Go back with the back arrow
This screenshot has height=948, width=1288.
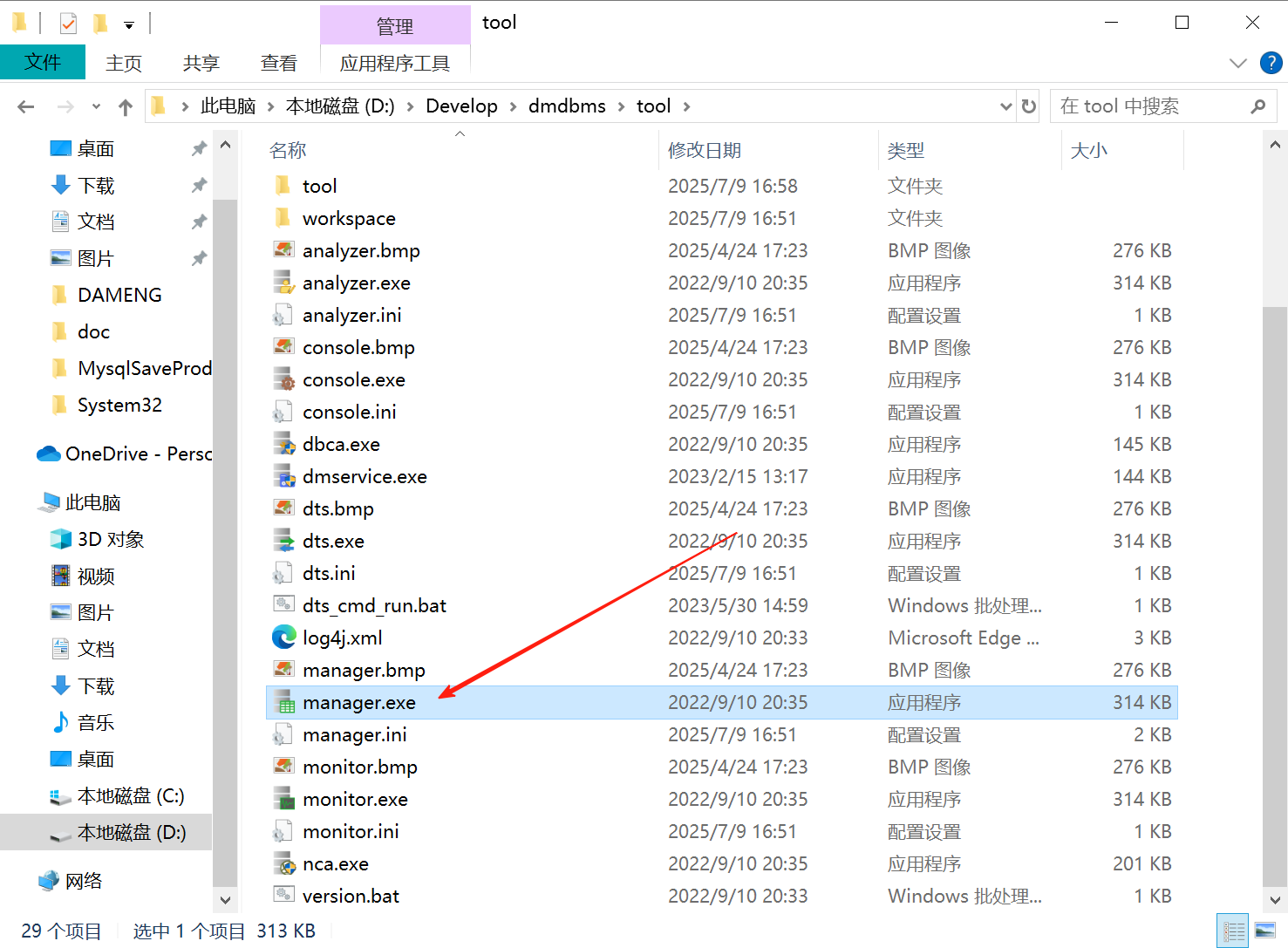pyautogui.click(x=26, y=106)
